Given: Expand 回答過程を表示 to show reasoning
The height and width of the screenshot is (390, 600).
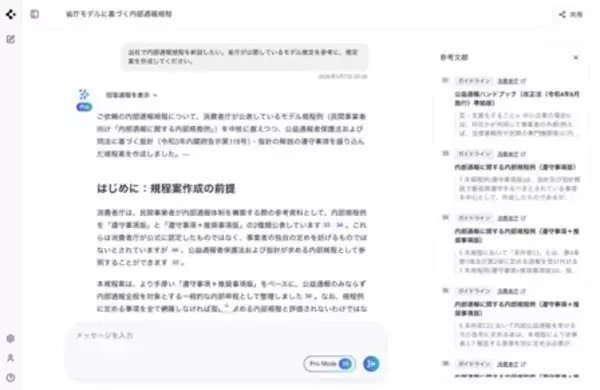Looking at the screenshot, I should click(x=131, y=95).
